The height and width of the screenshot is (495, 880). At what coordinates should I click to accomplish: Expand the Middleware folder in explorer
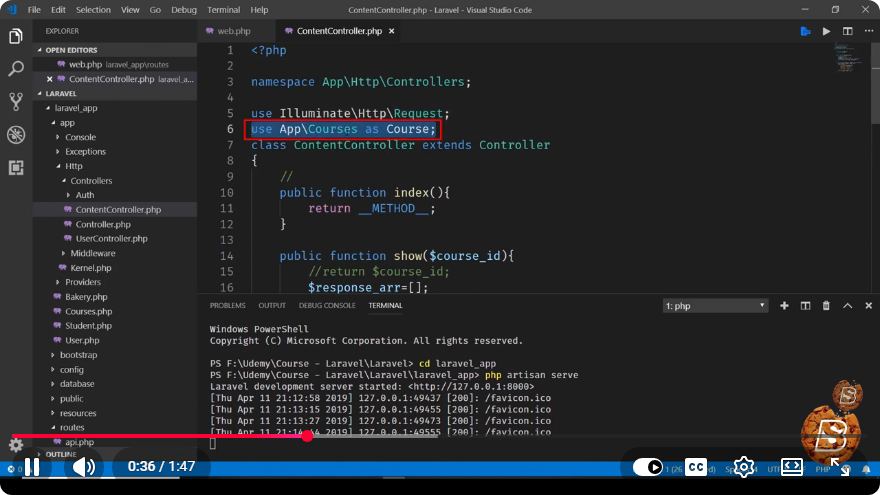(93, 253)
